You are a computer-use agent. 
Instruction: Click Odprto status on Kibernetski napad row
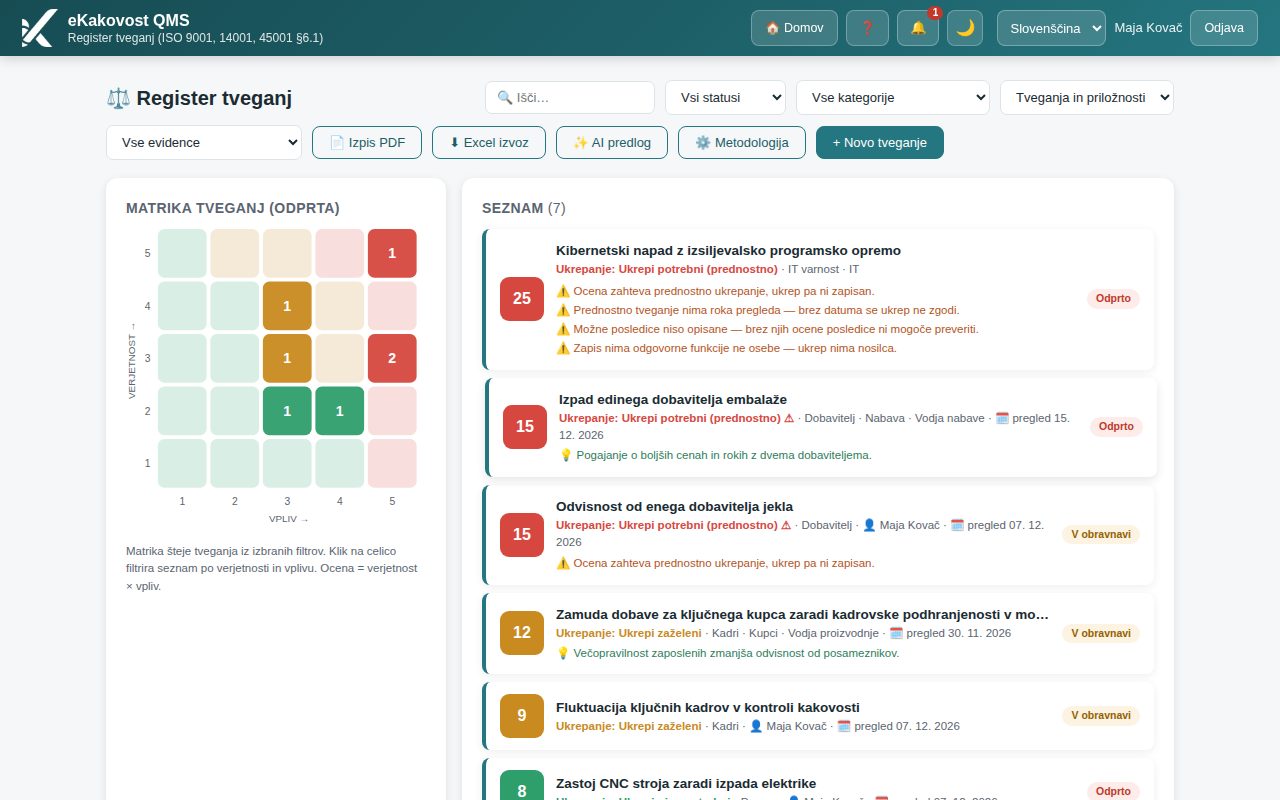pyautogui.click(x=1113, y=299)
